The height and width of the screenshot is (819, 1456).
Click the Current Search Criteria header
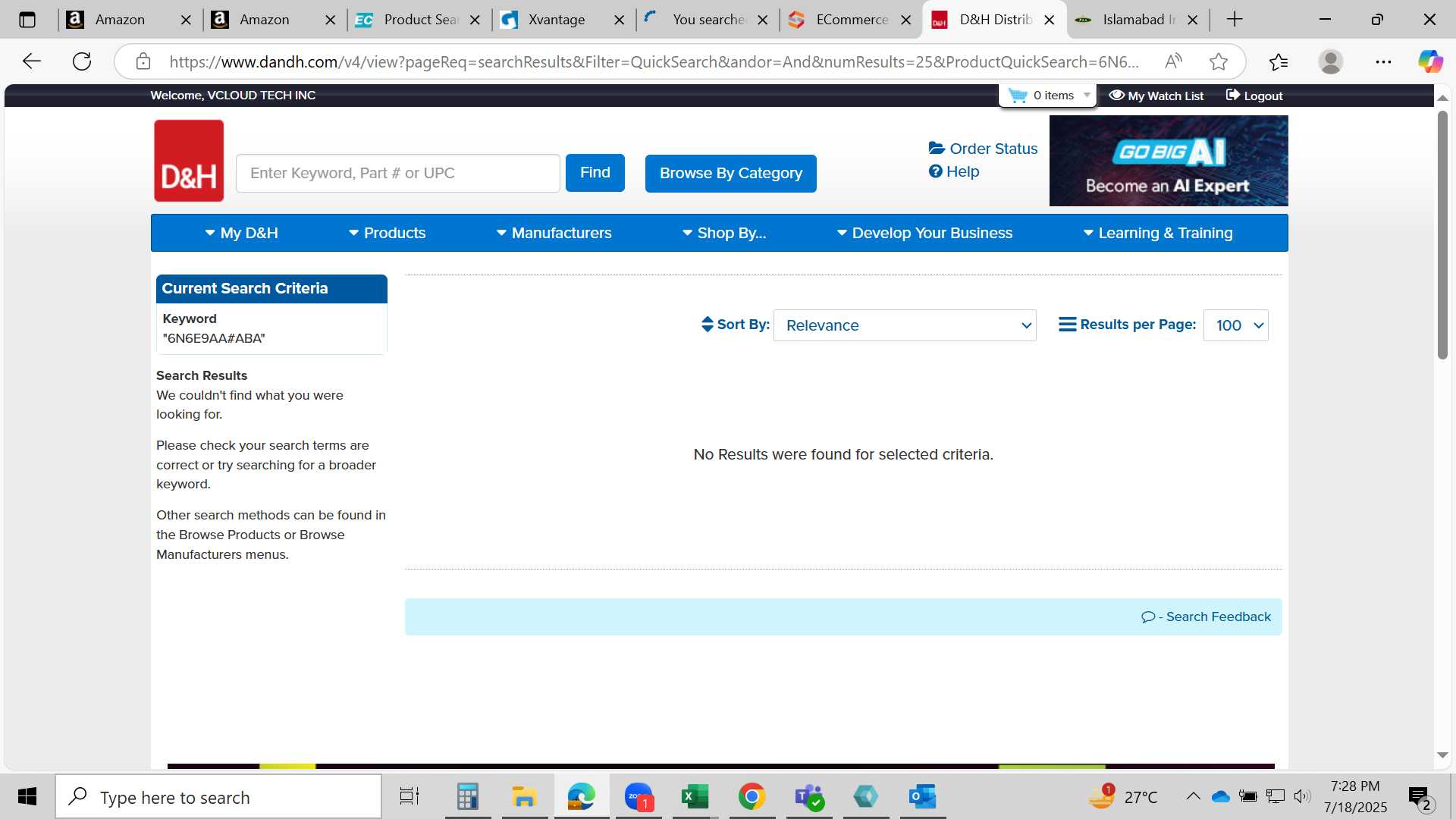click(x=271, y=289)
